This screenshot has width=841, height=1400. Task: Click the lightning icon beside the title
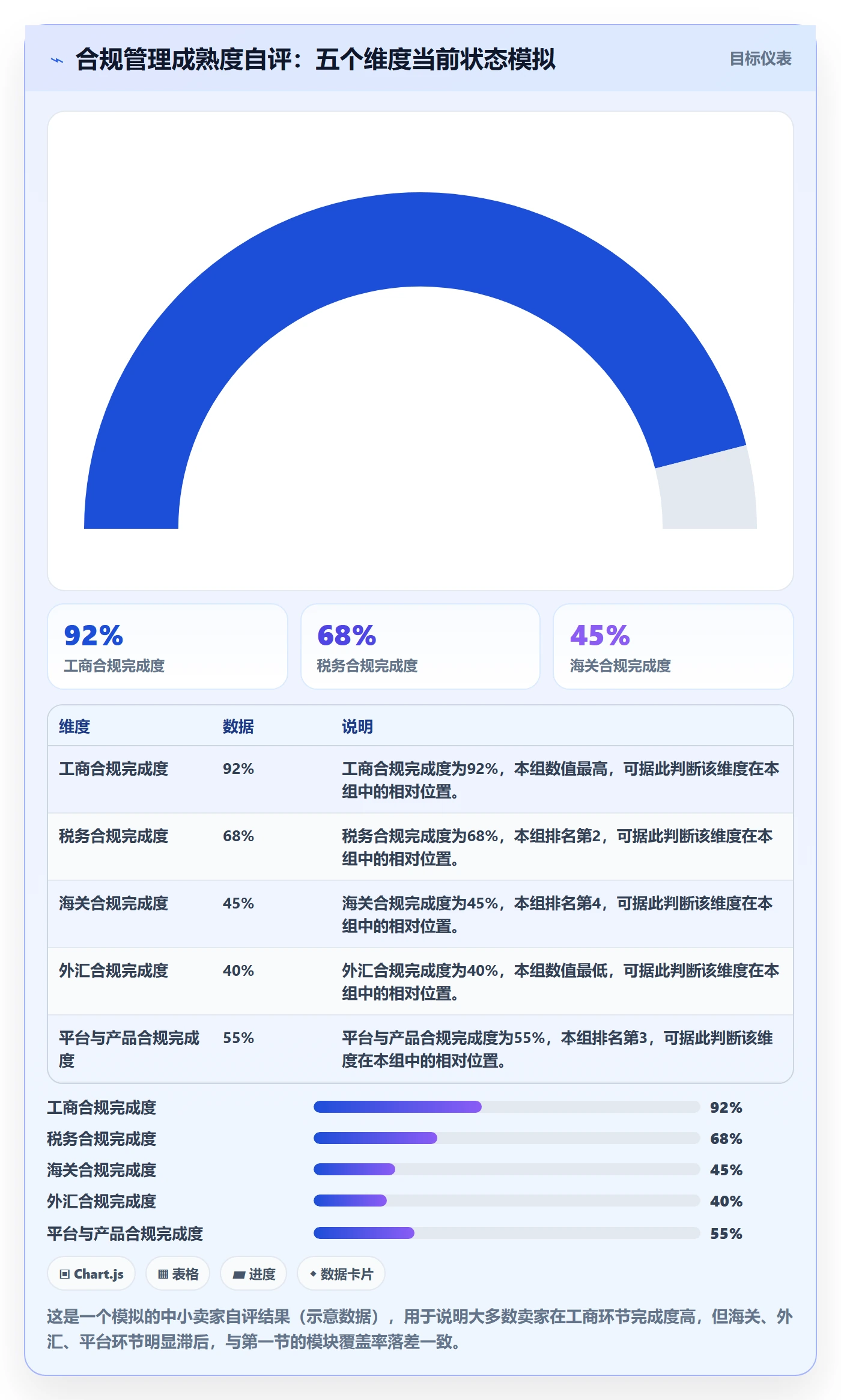tap(57, 60)
